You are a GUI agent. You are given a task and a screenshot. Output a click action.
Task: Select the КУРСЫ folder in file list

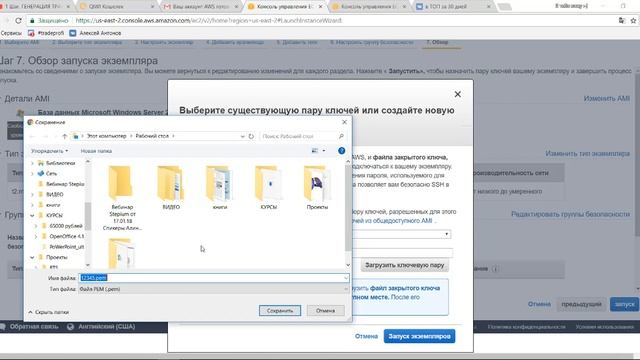coord(269,188)
